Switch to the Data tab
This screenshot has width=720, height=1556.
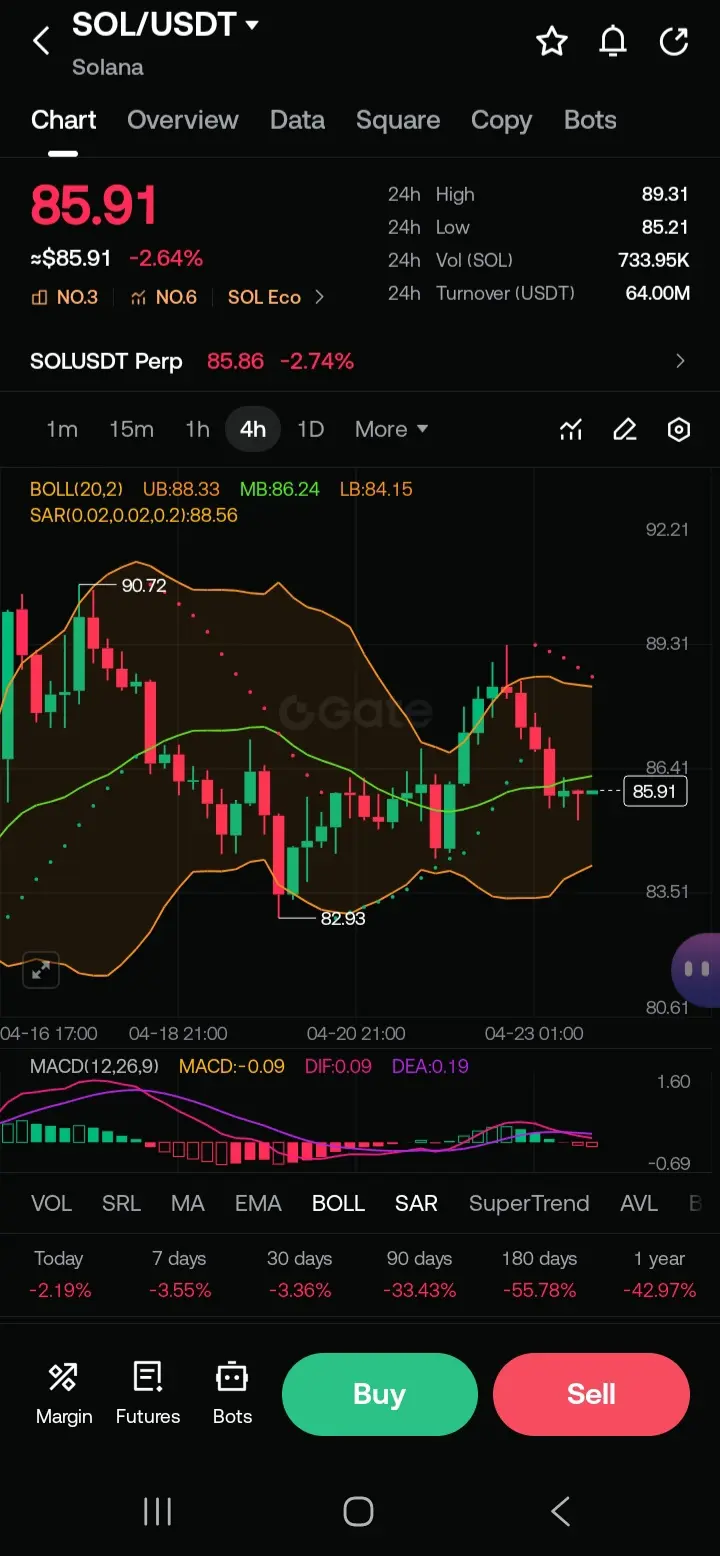pos(297,120)
